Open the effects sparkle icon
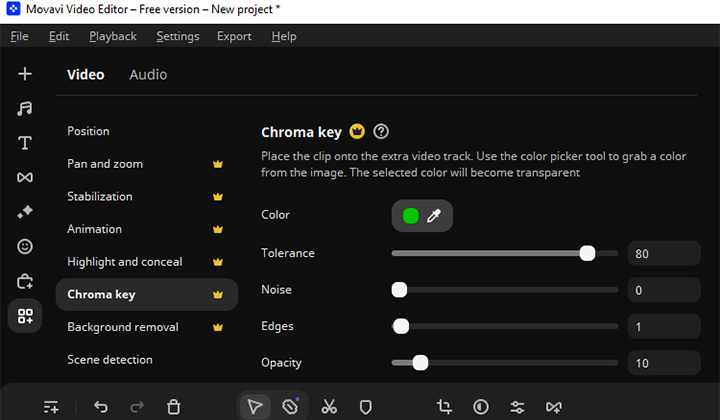The image size is (720, 420). [25, 212]
